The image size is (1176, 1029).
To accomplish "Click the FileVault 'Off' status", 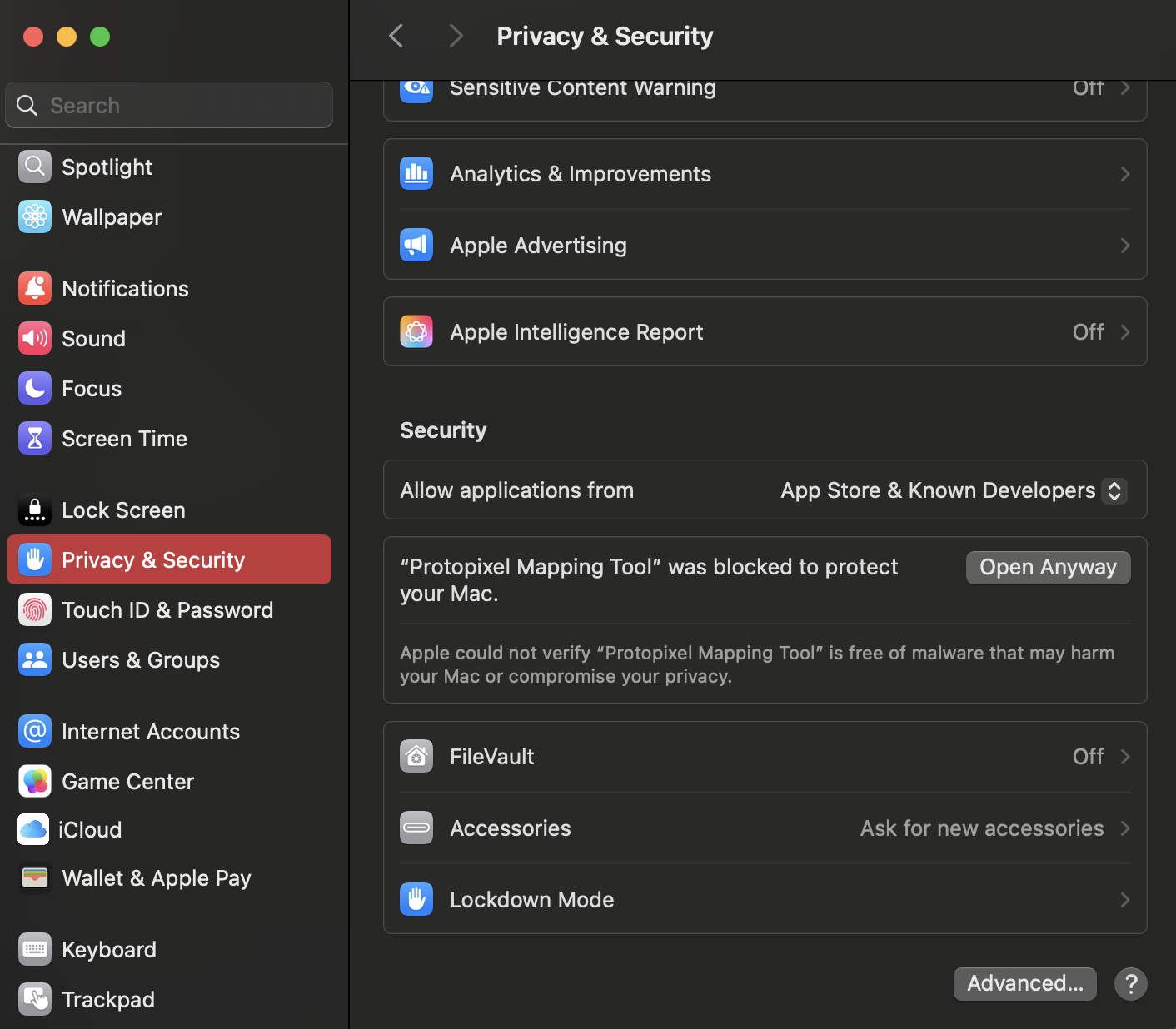I will pos(1088,757).
